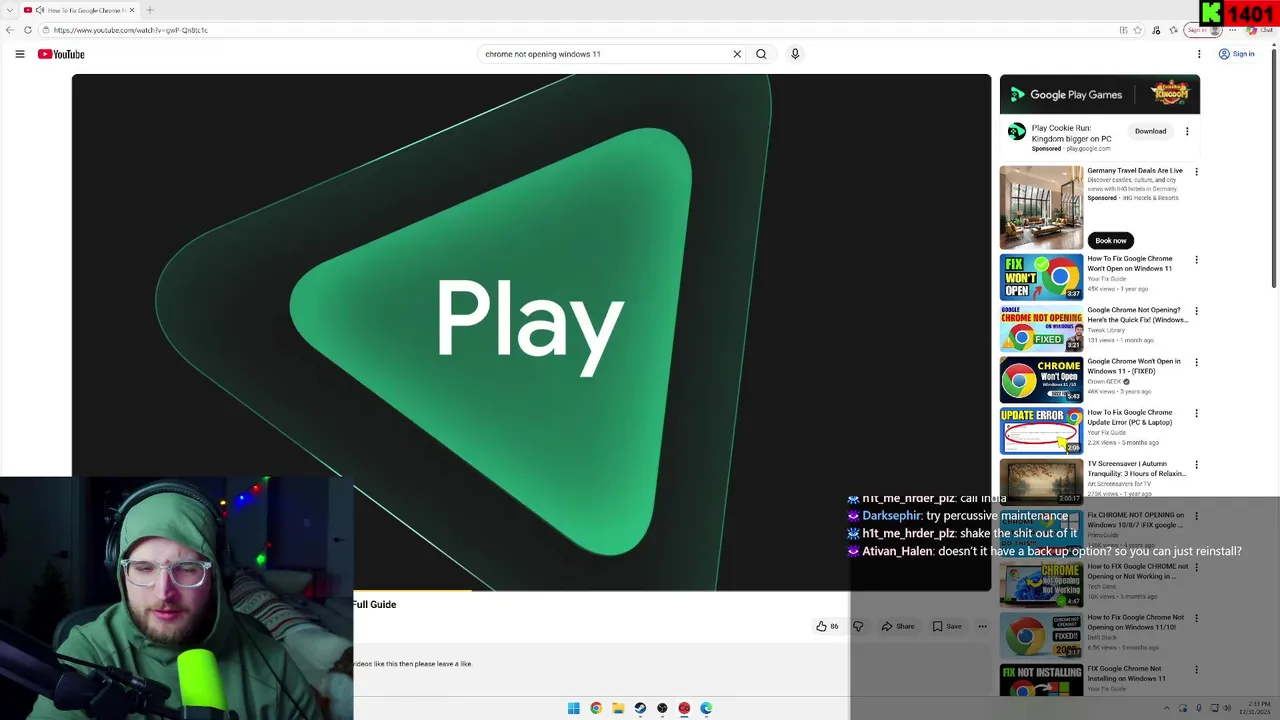Like the video with thumbs up

827,626
